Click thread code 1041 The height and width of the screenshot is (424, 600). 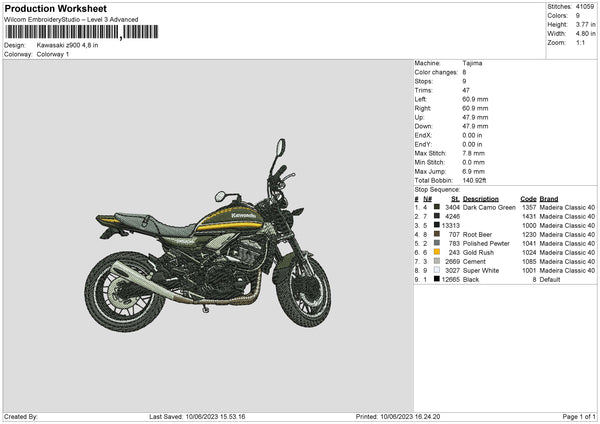pos(529,243)
